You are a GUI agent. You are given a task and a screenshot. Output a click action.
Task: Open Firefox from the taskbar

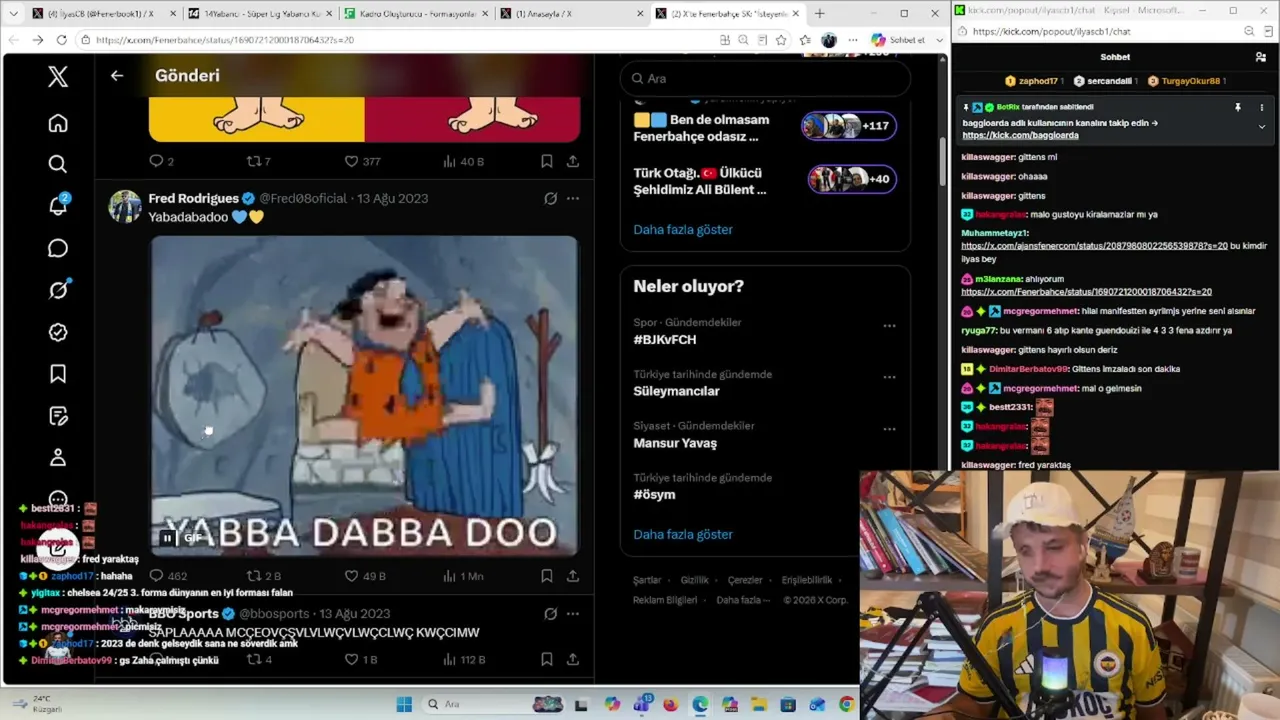(x=670, y=704)
